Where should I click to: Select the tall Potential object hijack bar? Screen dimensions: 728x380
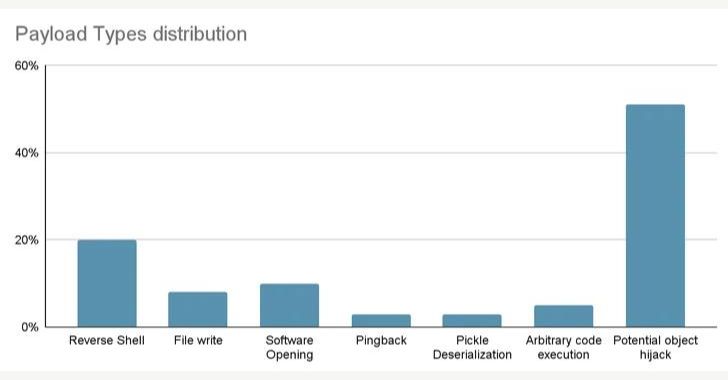(655, 216)
